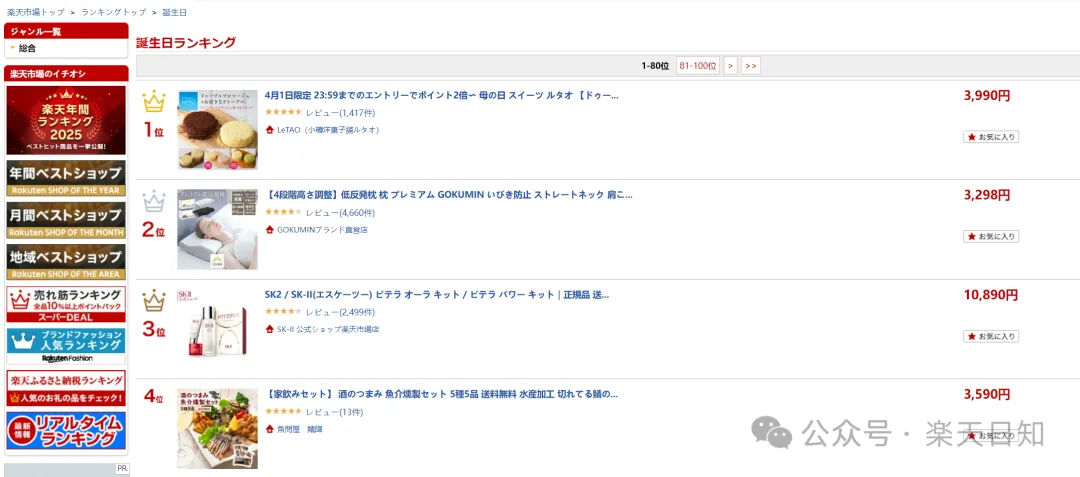The image size is (1080, 477).
Task: Add the 10,890円 SK-II kit to favorites
Action: coord(990,336)
